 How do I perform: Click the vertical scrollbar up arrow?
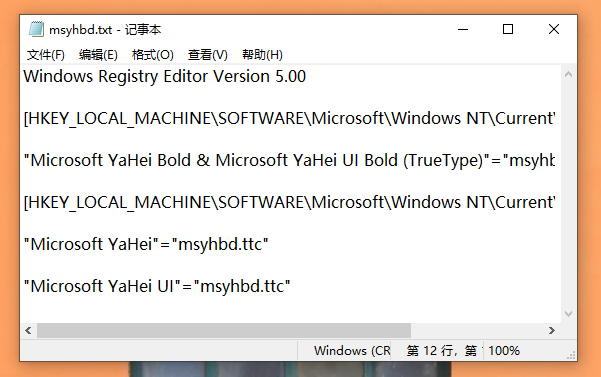pos(568,75)
